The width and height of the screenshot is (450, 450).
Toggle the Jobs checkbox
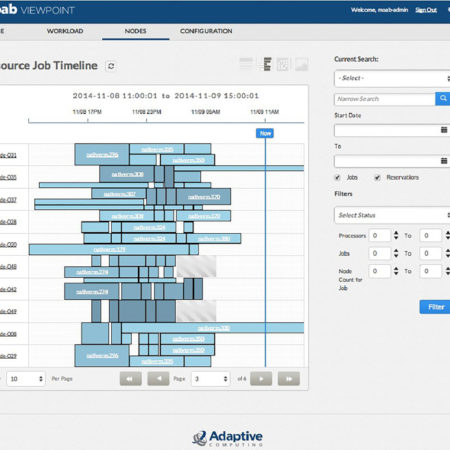pyautogui.click(x=337, y=177)
